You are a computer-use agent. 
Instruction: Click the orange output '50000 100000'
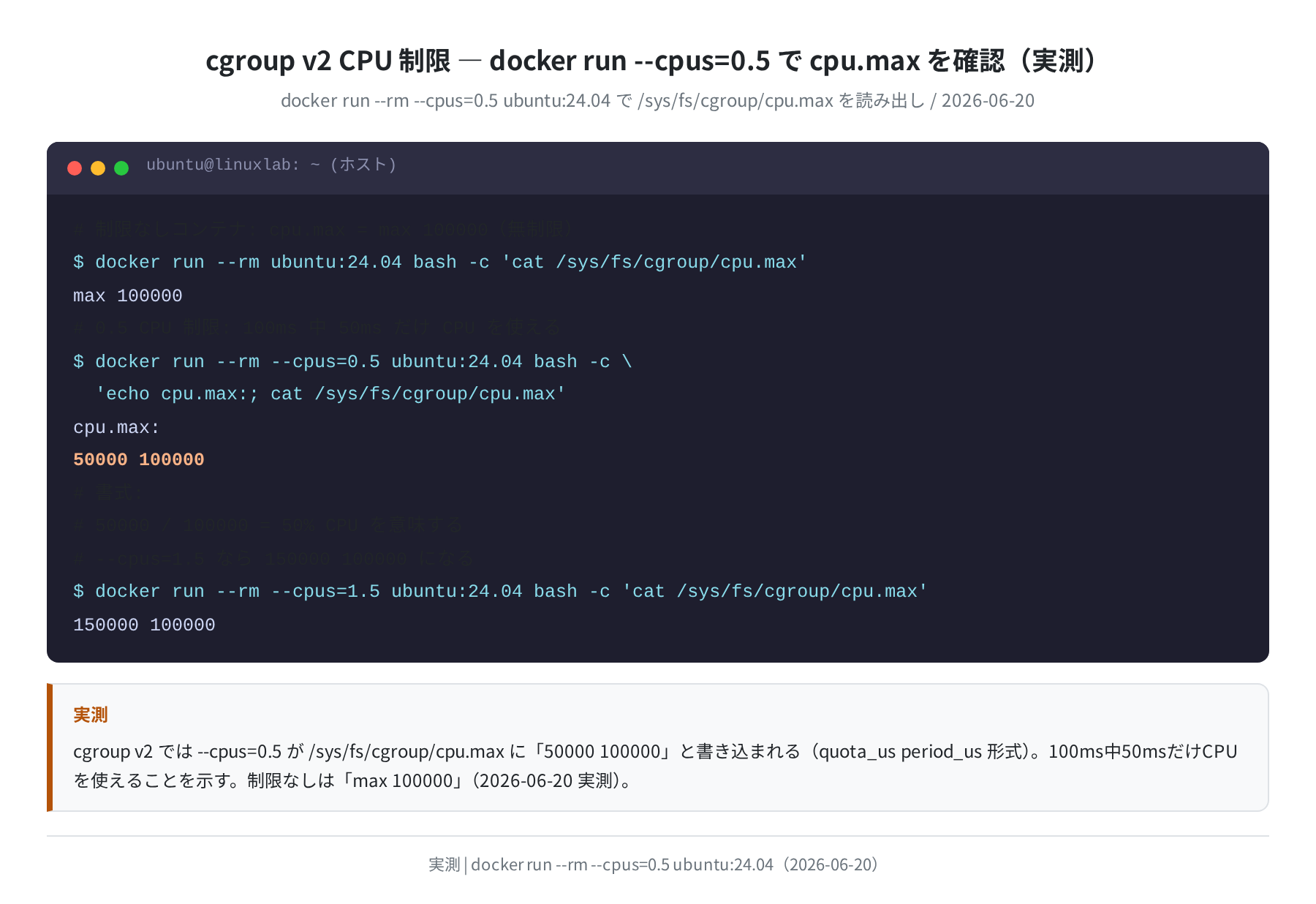click(139, 459)
